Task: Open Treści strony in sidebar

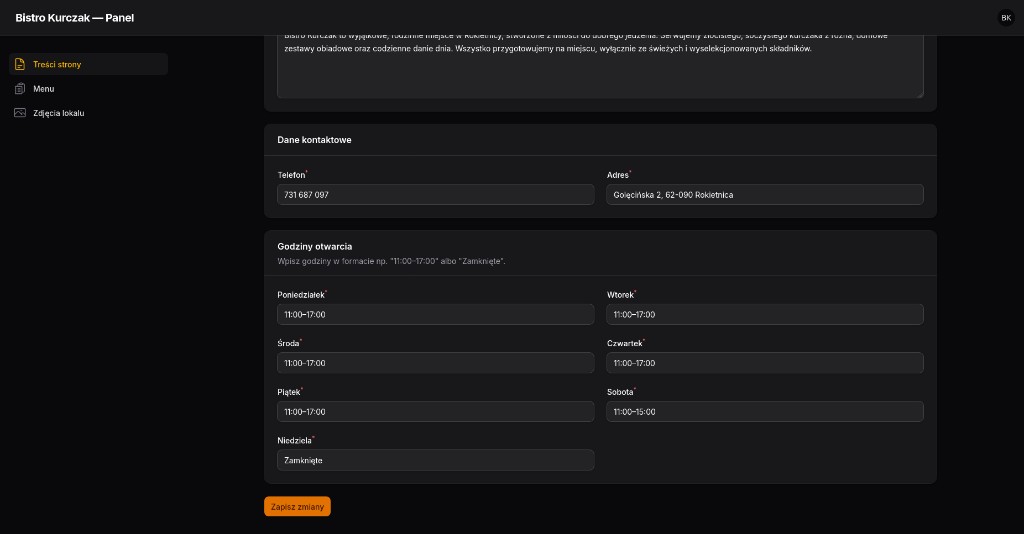Action: coord(89,64)
